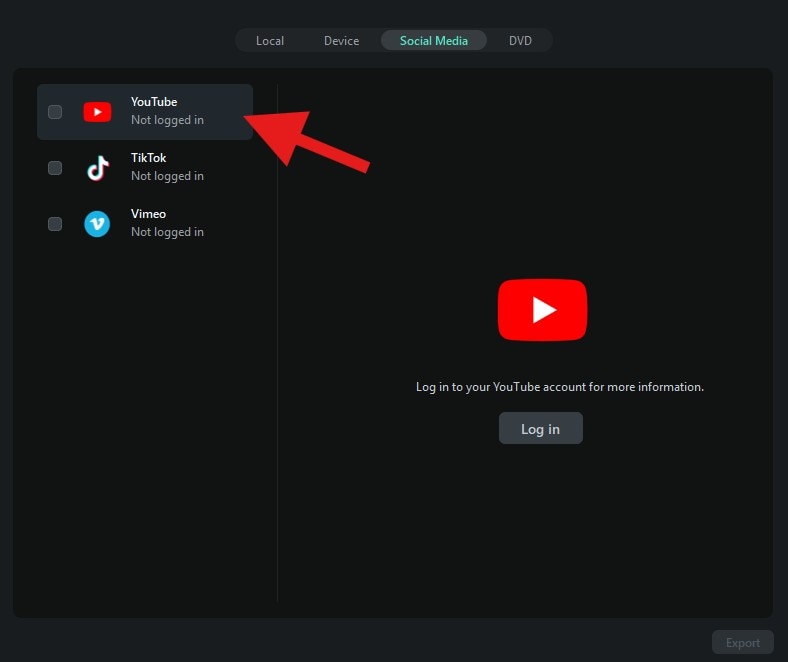Check the Vimeo checkbox

(x=55, y=224)
